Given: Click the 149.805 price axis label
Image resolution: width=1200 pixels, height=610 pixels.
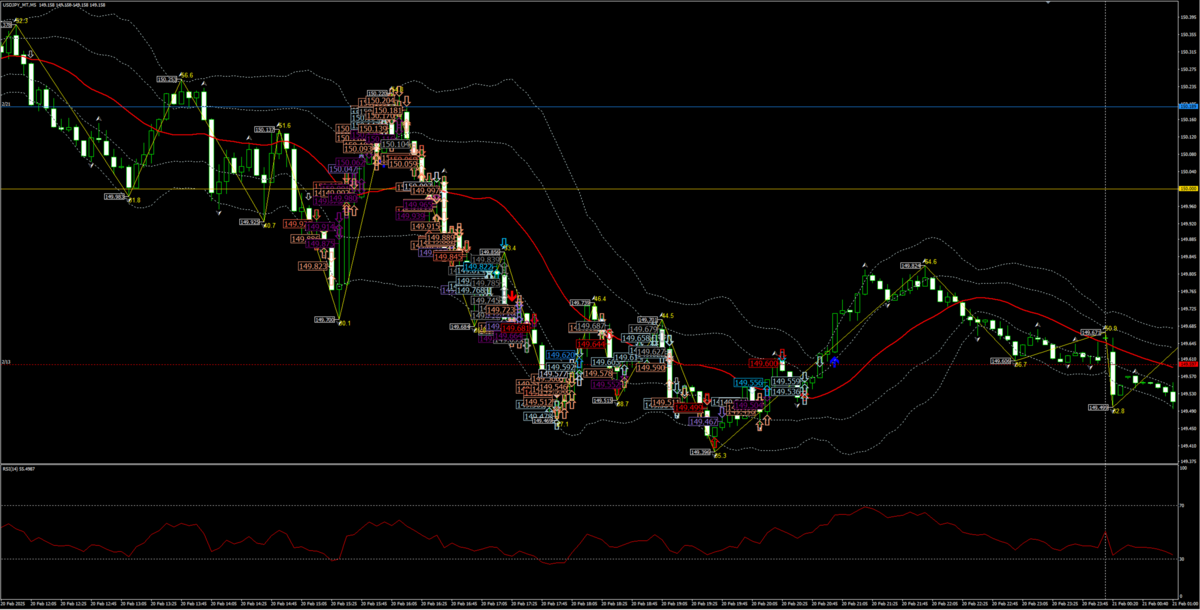Looking at the screenshot, I should click(1189, 274).
